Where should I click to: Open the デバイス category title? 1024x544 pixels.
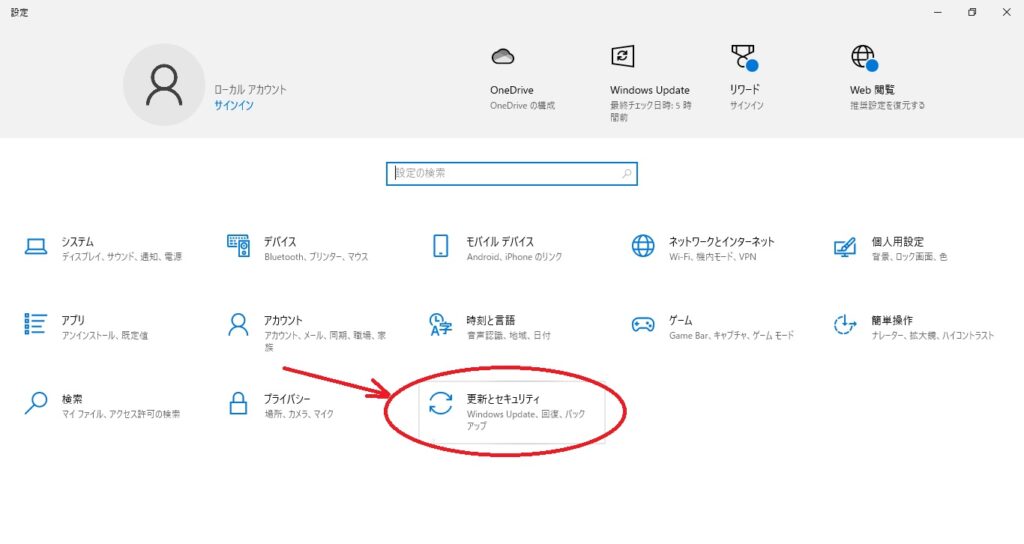pos(280,242)
